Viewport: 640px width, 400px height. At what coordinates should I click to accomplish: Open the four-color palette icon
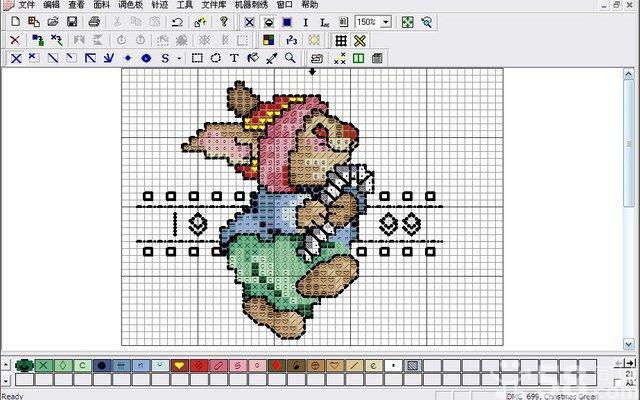269,40
